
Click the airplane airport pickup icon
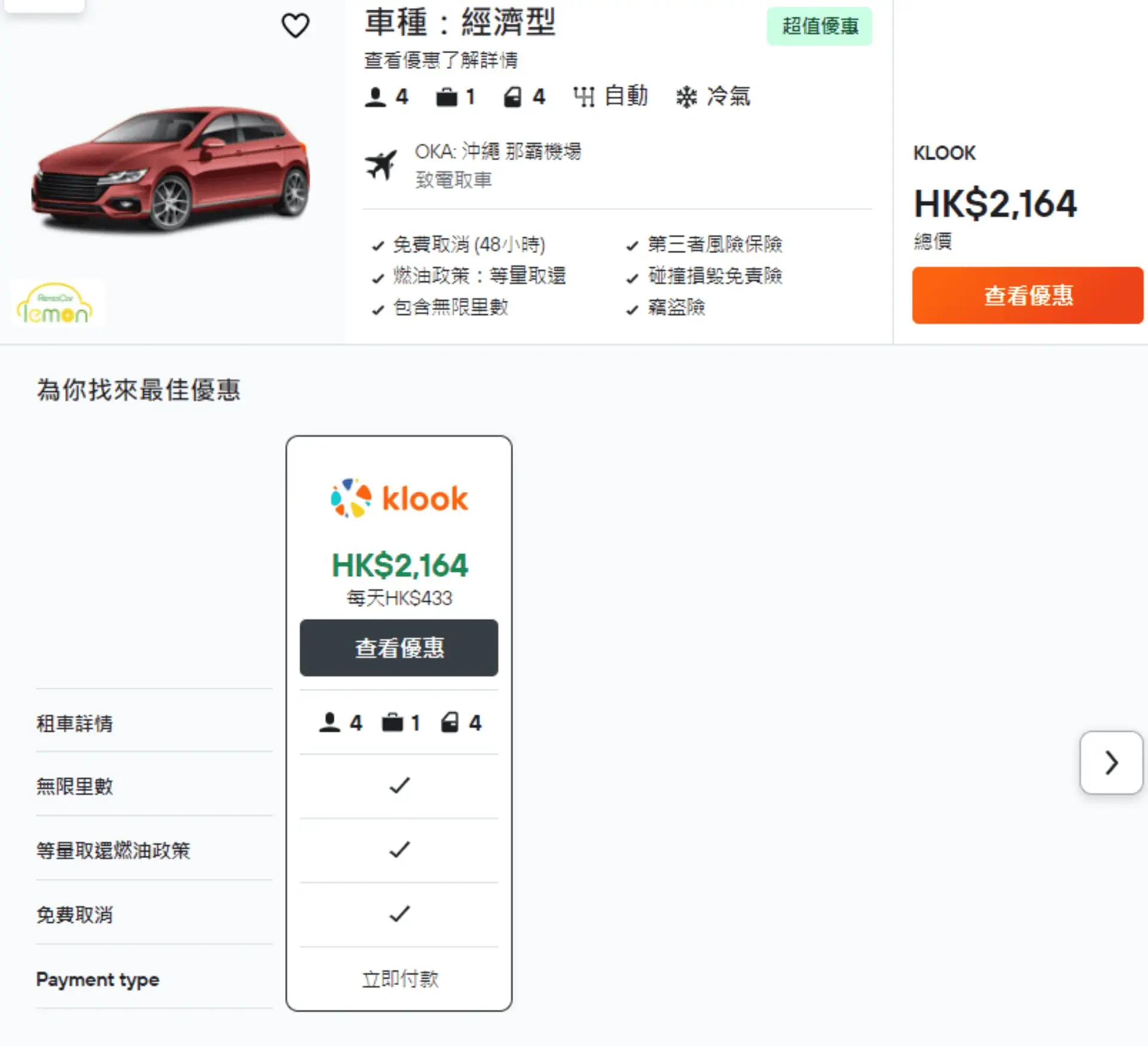381,165
